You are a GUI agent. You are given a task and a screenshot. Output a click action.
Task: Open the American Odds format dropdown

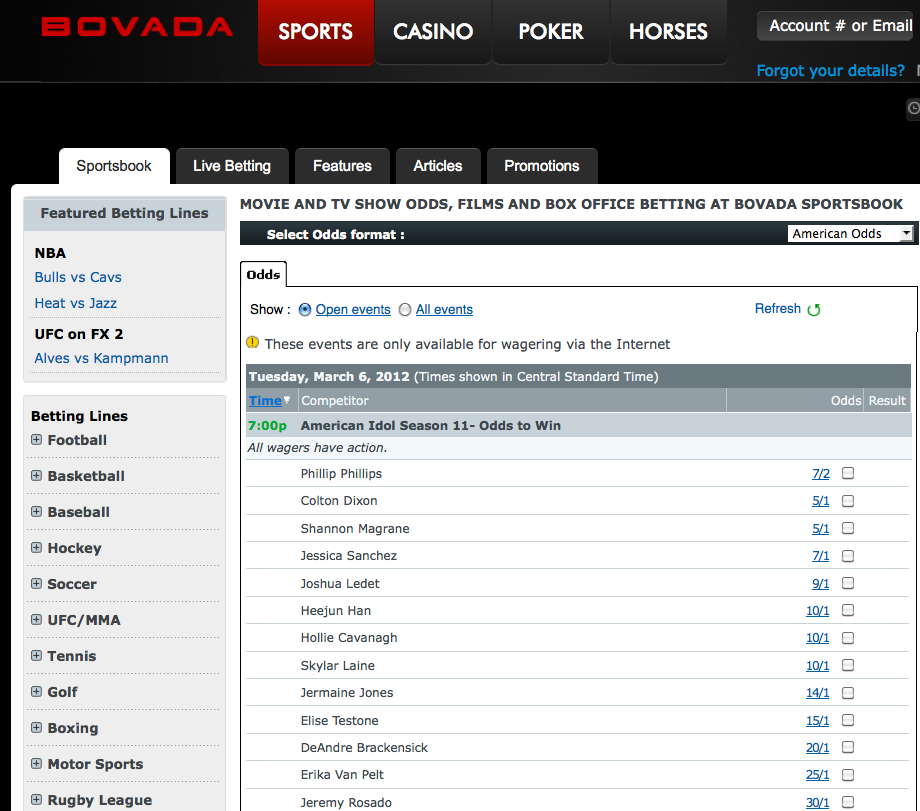pyautogui.click(x=850, y=234)
